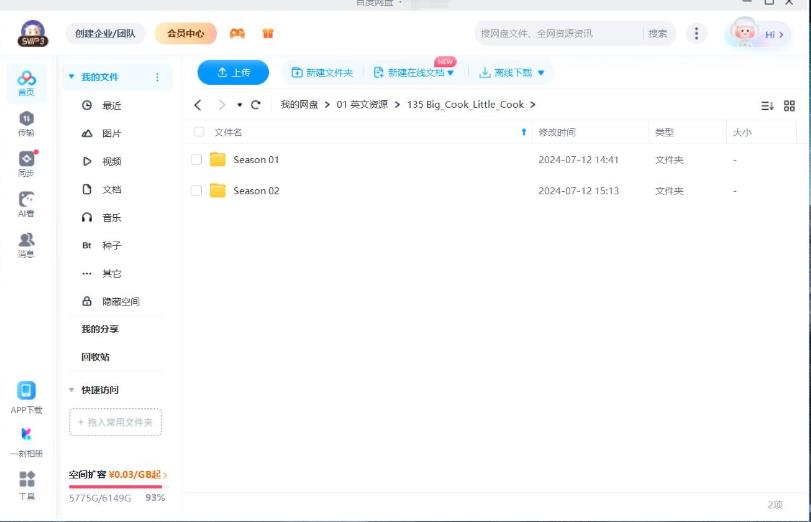
Task: Open the AI看 icon in left rail
Action: [26, 204]
